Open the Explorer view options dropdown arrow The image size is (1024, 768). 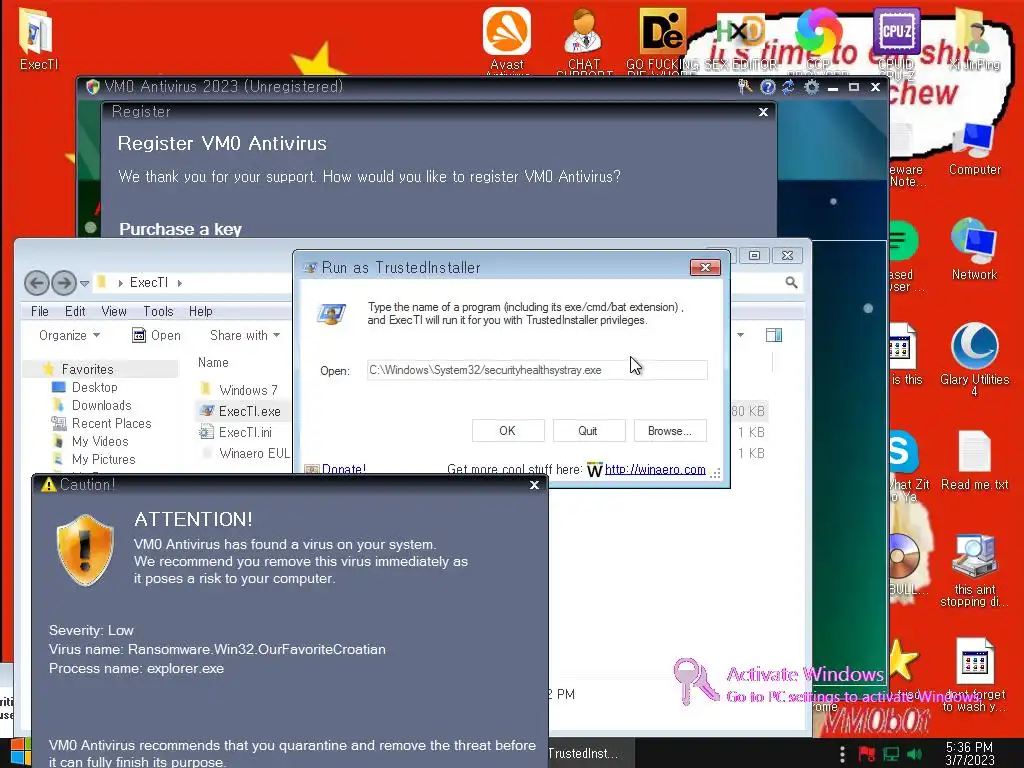741,335
